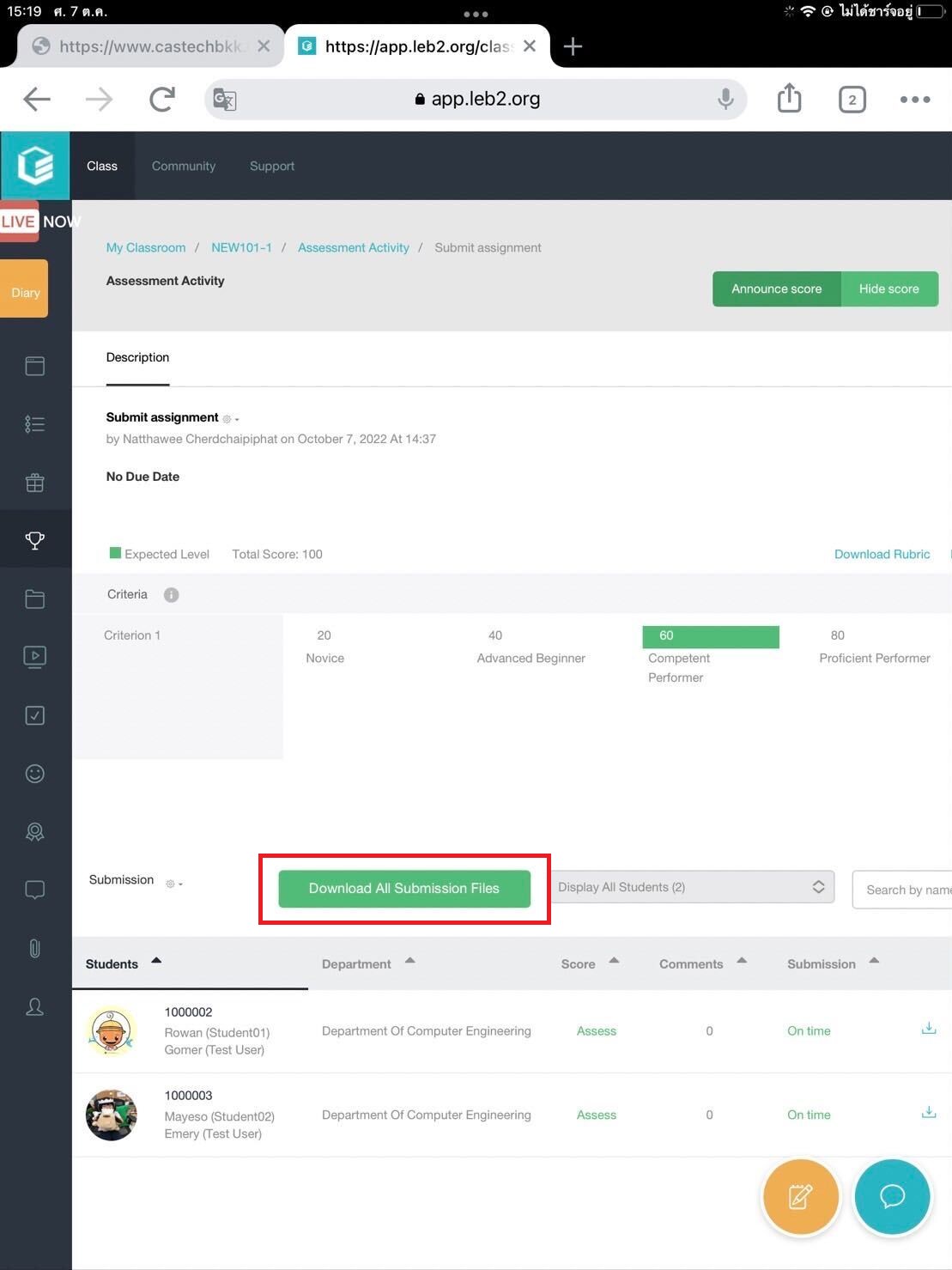This screenshot has width=952, height=1270.
Task: Open the gear dropdown beside Submit assignment
Action: pyautogui.click(x=231, y=419)
